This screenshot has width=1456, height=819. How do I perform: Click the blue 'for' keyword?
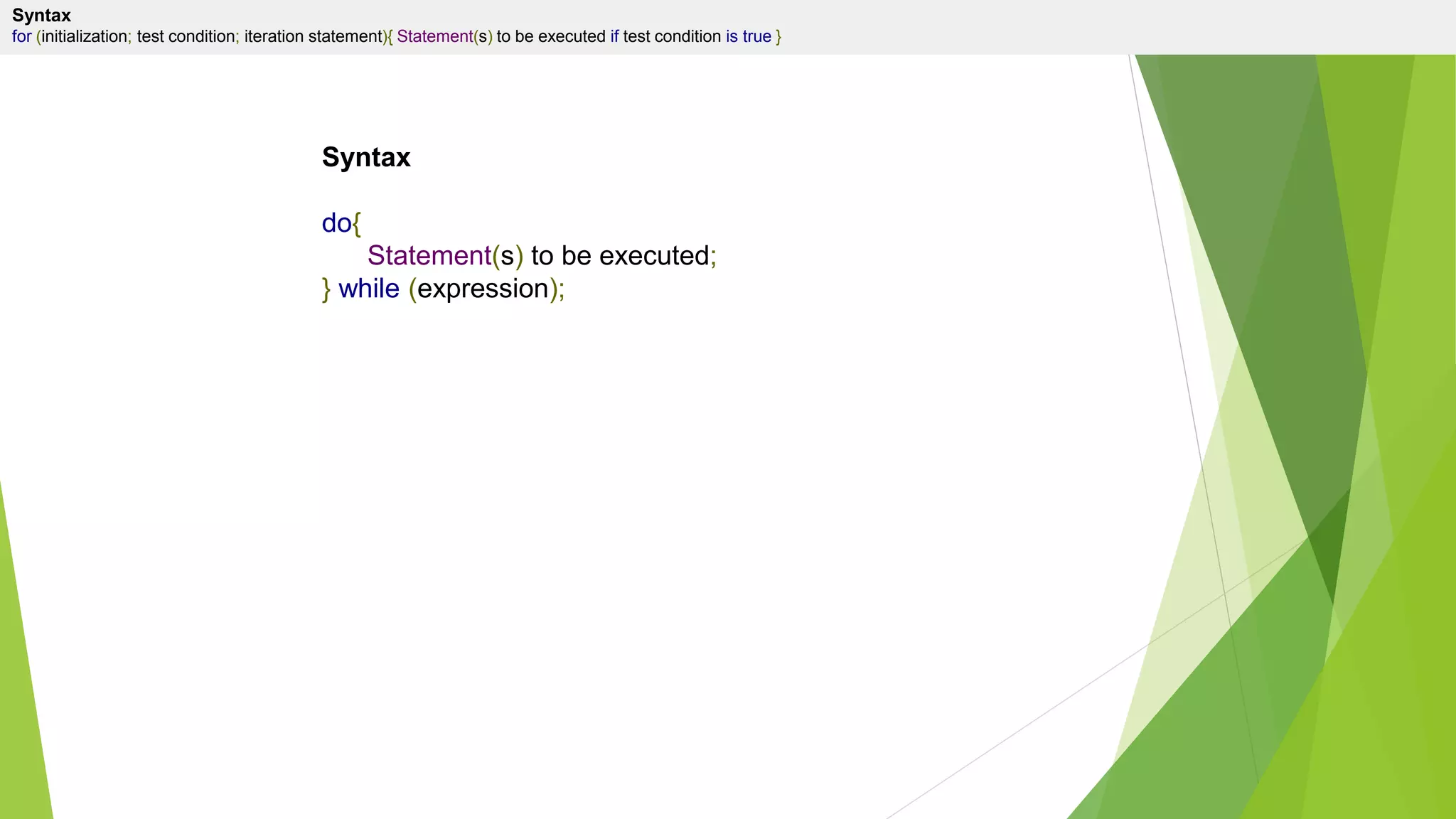pos(21,36)
